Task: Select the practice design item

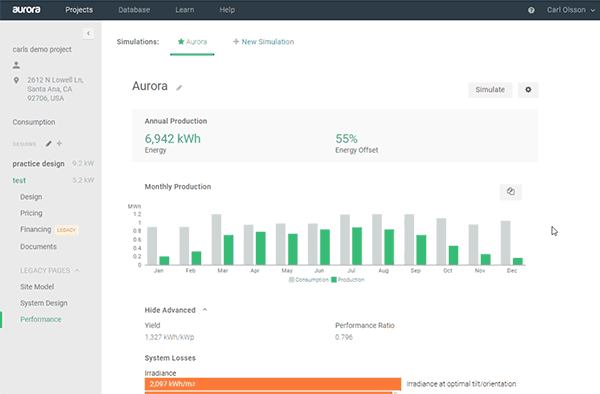Action: (38, 164)
